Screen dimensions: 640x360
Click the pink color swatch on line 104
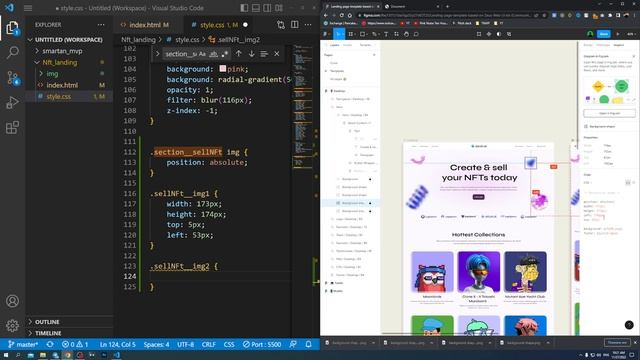click(x=222, y=69)
